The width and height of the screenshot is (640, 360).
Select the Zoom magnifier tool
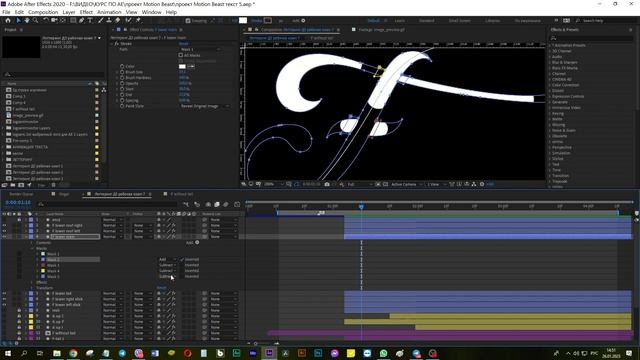pos(36,20)
